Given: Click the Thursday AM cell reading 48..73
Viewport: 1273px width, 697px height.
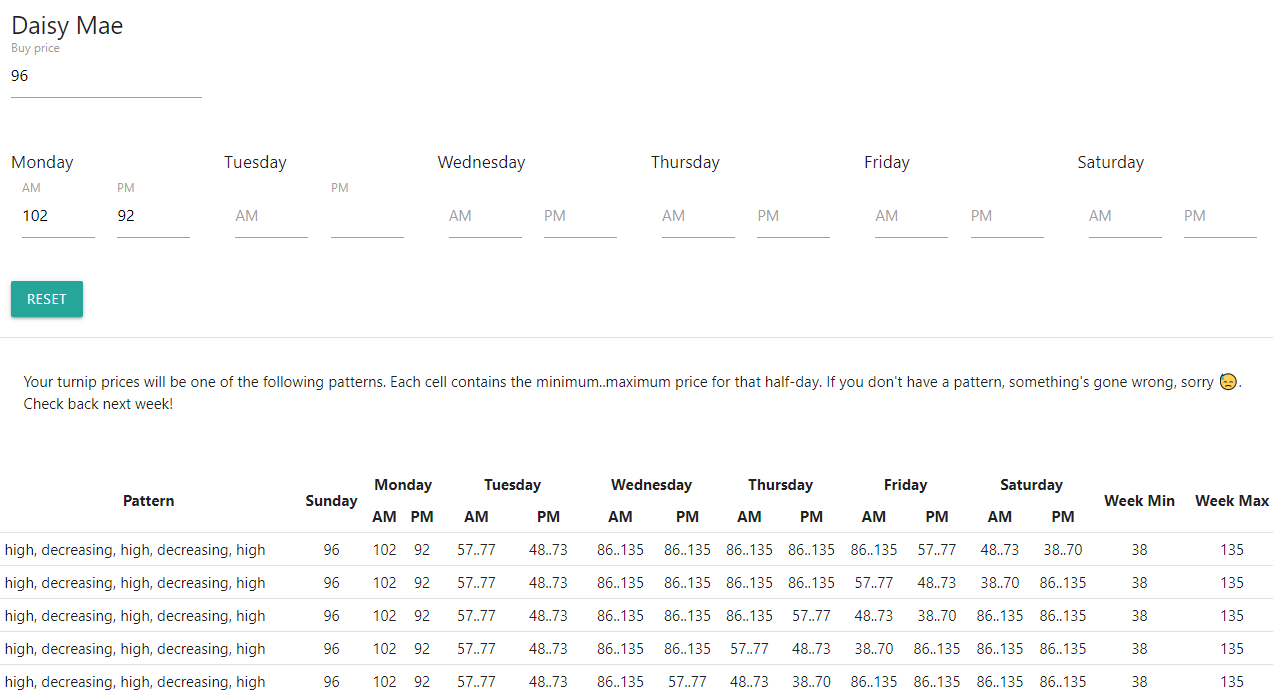Looking at the screenshot, I should tap(749, 682).
